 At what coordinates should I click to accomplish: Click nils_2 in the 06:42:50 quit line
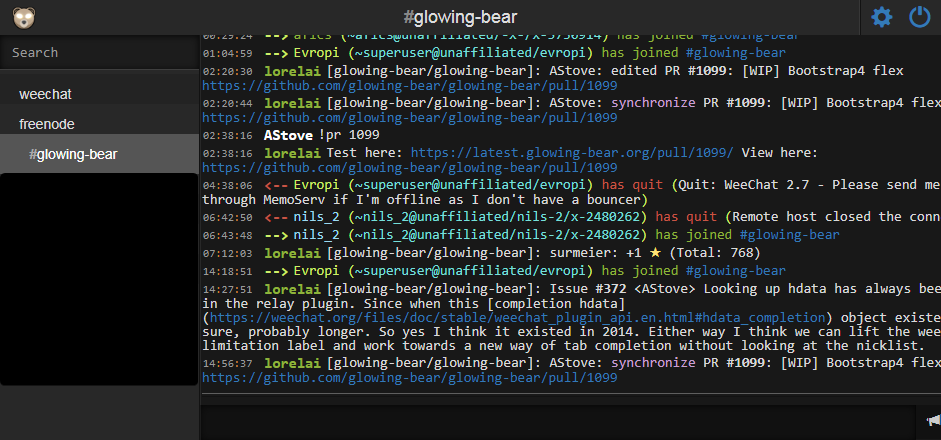[x=316, y=217]
